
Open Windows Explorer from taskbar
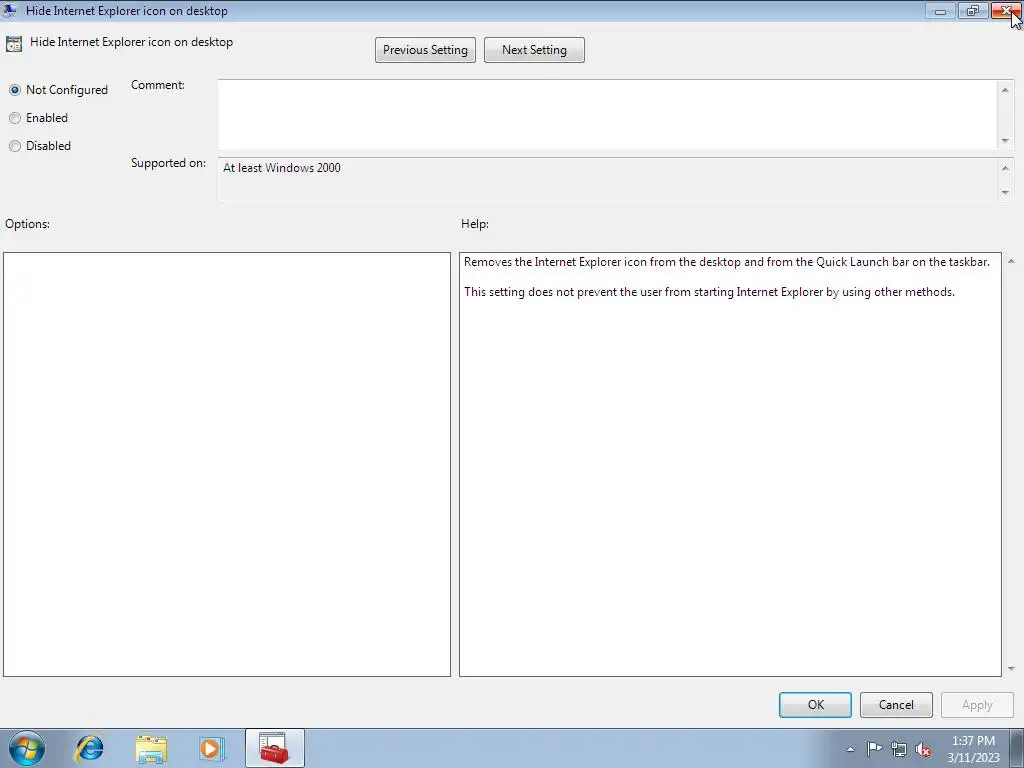tap(151, 749)
